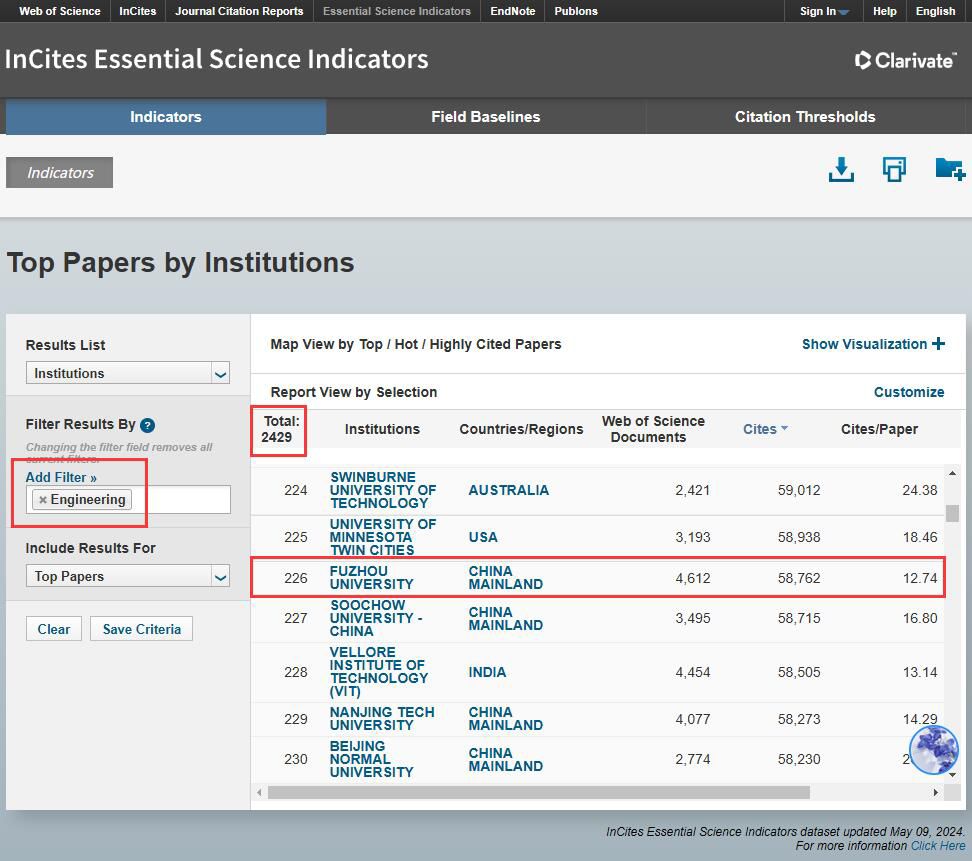Click the add to folder icon

coord(948,169)
